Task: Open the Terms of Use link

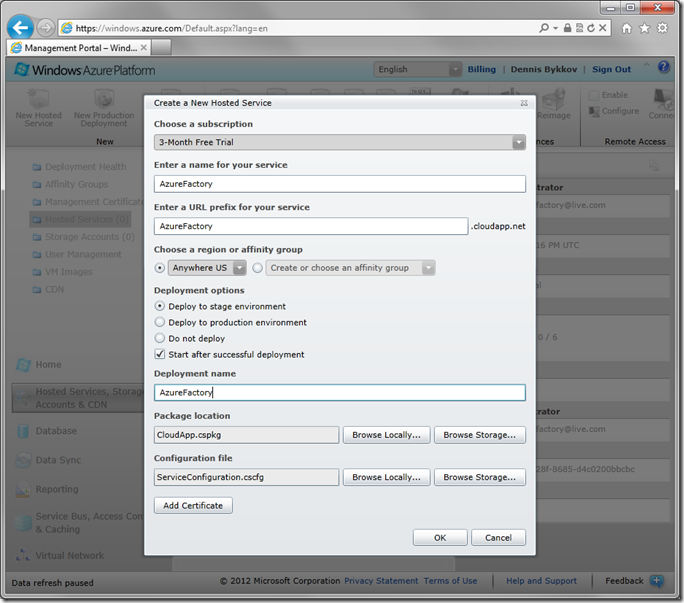Action: click(x=450, y=581)
